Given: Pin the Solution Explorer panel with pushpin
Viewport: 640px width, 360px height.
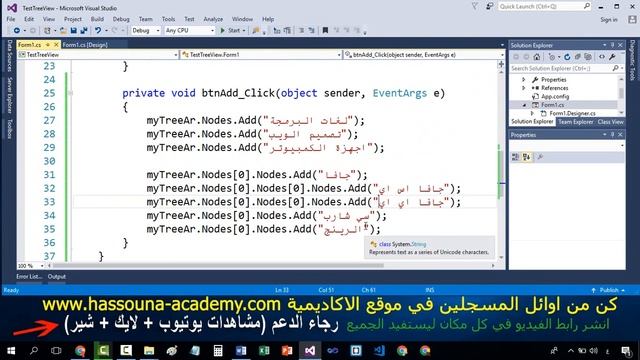Looking at the screenshot, I should click(x=612, y=45).
